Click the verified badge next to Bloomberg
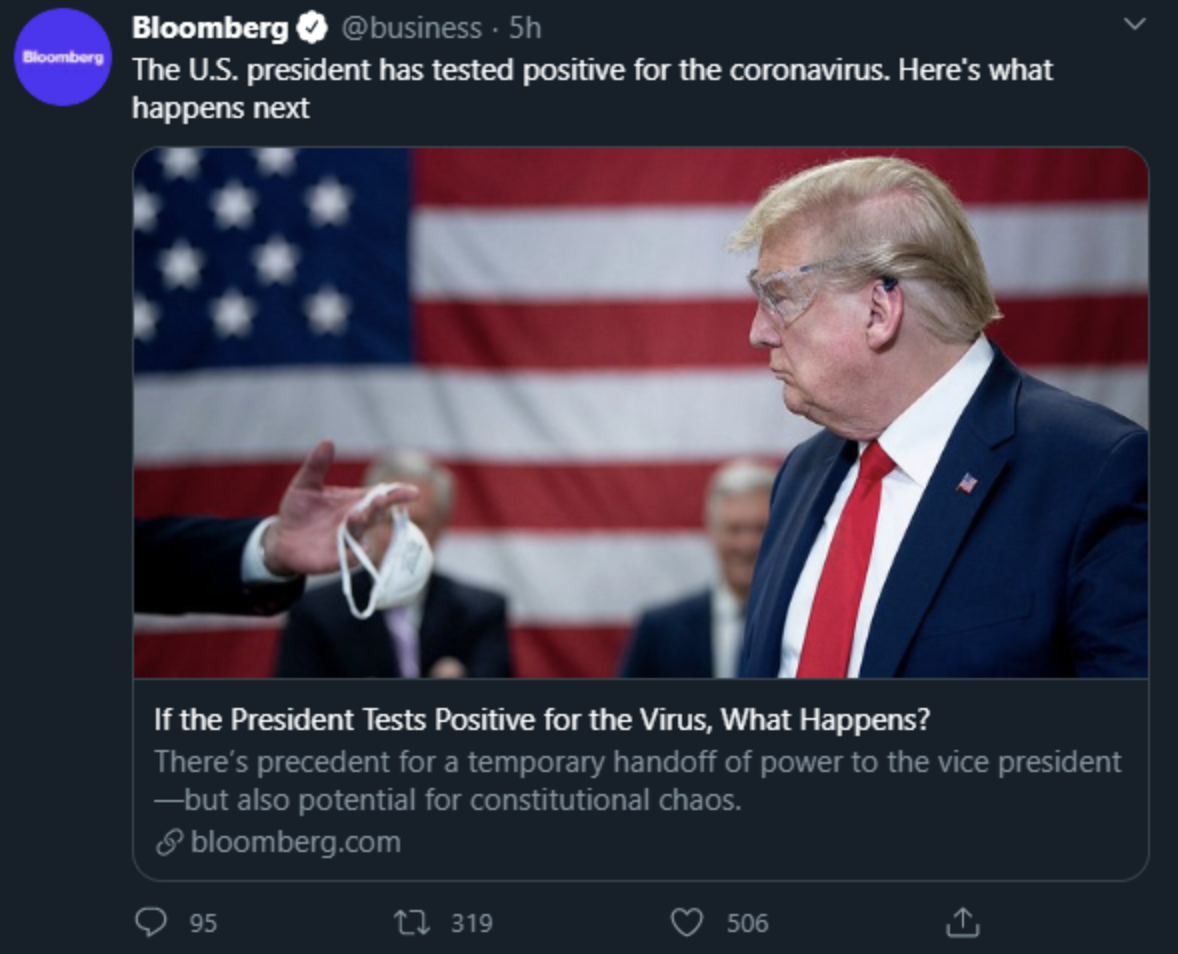 point(314,30)
